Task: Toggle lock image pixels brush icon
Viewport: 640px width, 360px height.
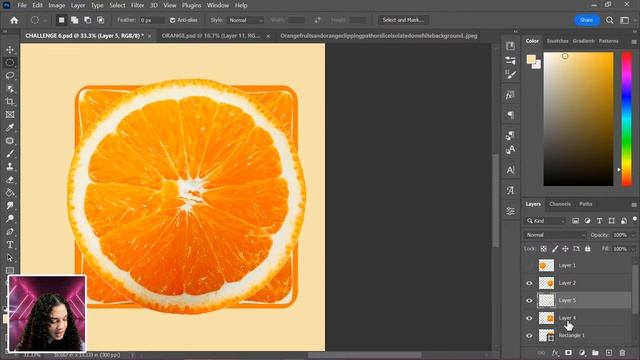Action: point(555,249)
